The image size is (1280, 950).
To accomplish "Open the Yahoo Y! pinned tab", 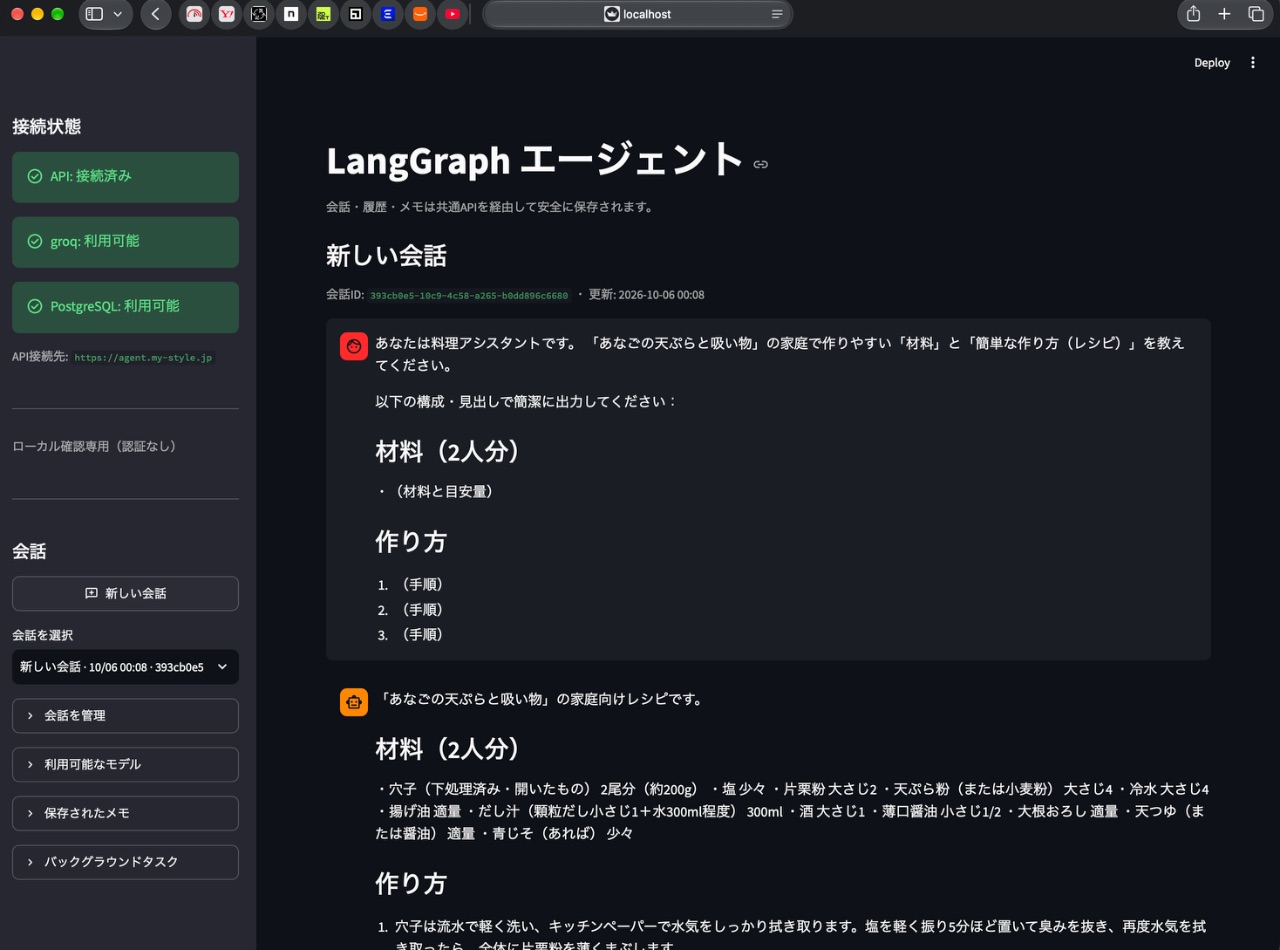I will (227, 14).
